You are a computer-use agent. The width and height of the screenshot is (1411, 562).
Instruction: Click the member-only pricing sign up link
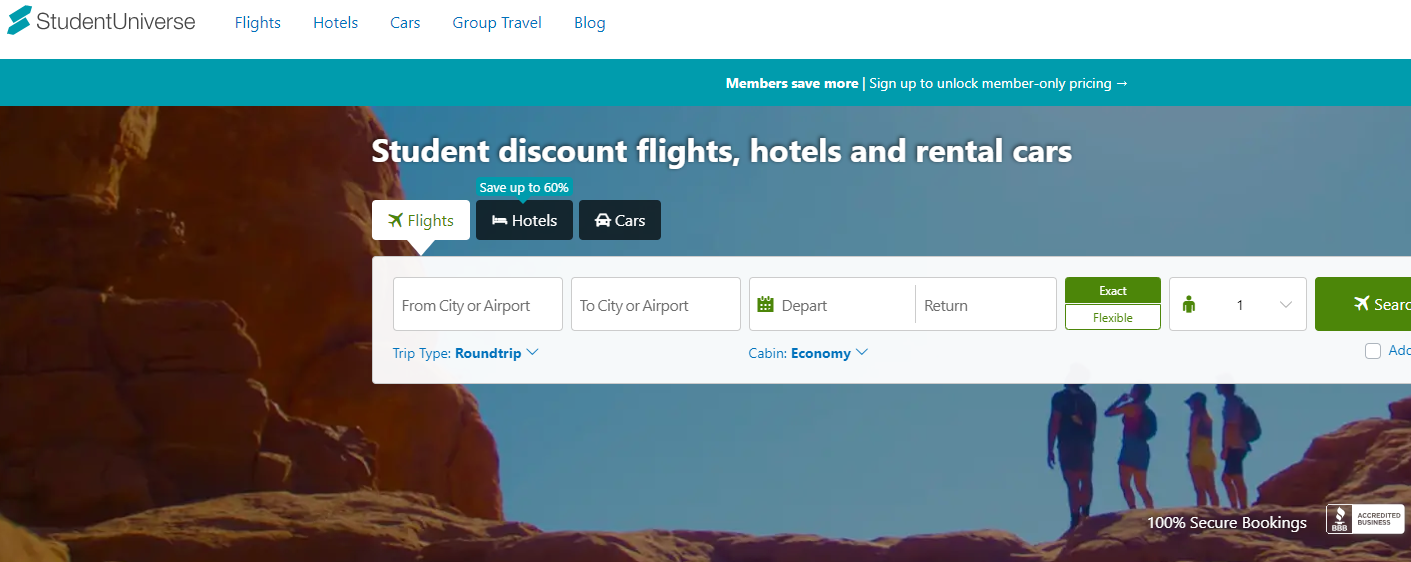pyautogui.click(x=998, y=83)
